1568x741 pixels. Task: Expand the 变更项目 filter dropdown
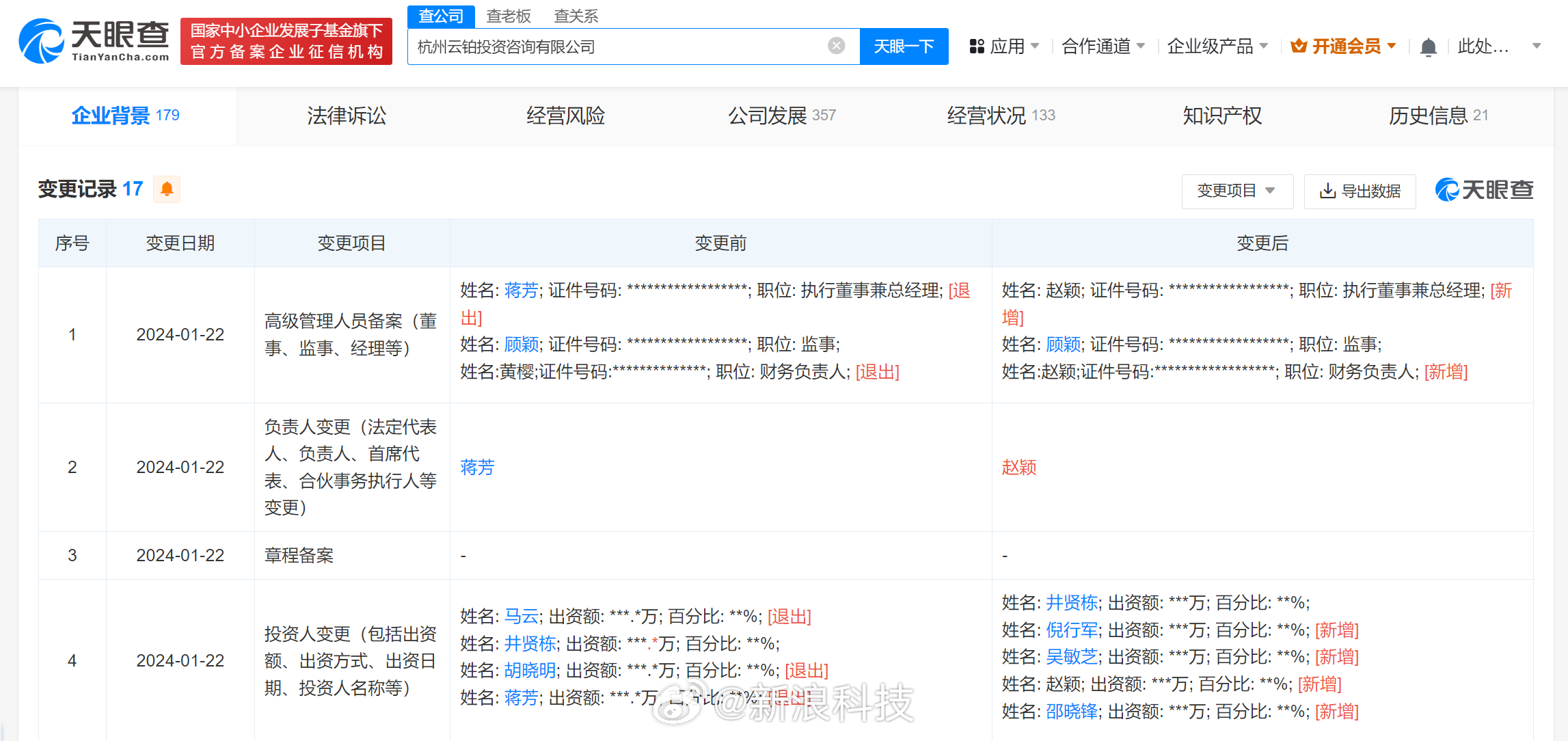tap(1236, 191)
